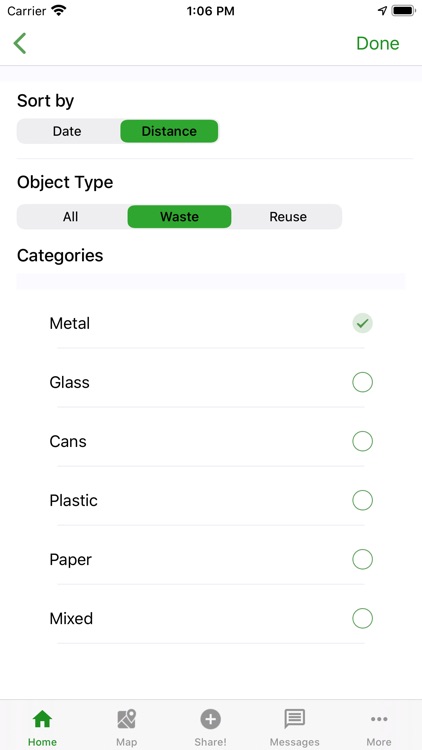Image resolution: width=422 pixels, height=750 pixels.
Task: Tap the Wi-Fi icon in status bar
Action: click(x=59, y=11)
